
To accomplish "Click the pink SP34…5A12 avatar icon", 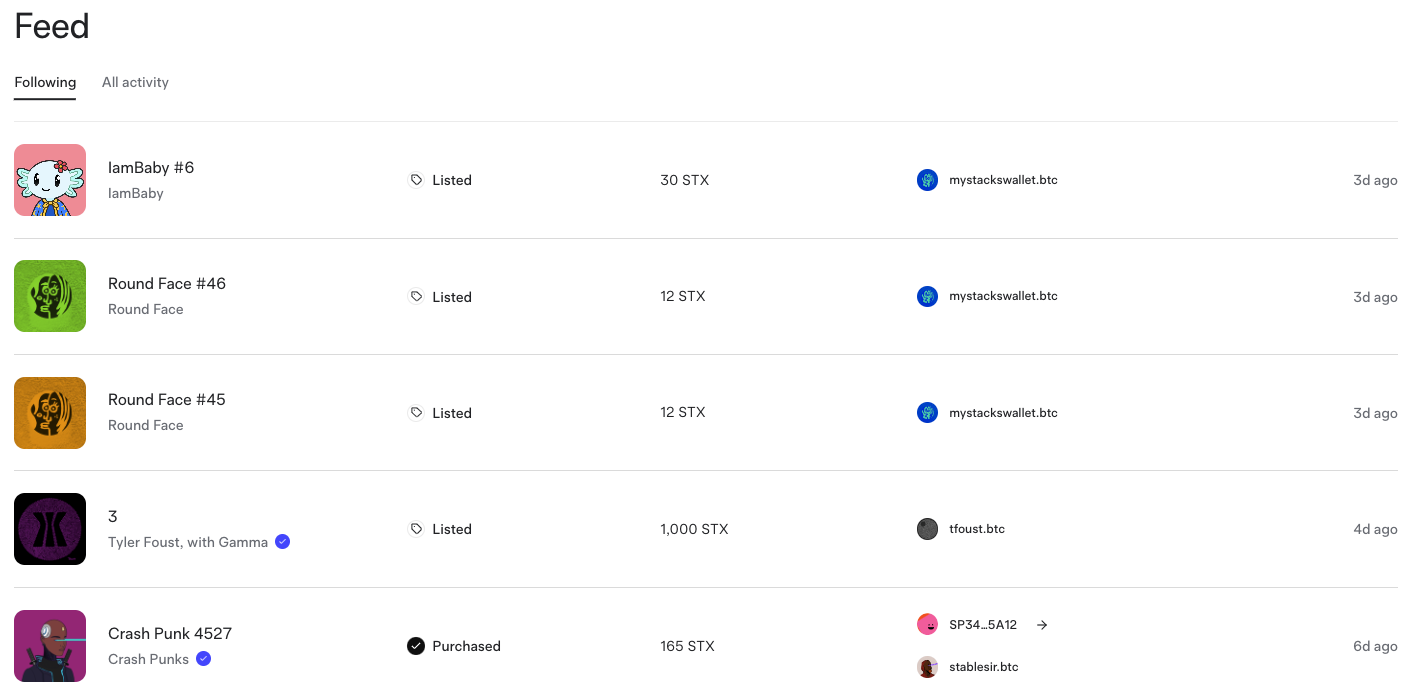I will (x=928, y=624).
